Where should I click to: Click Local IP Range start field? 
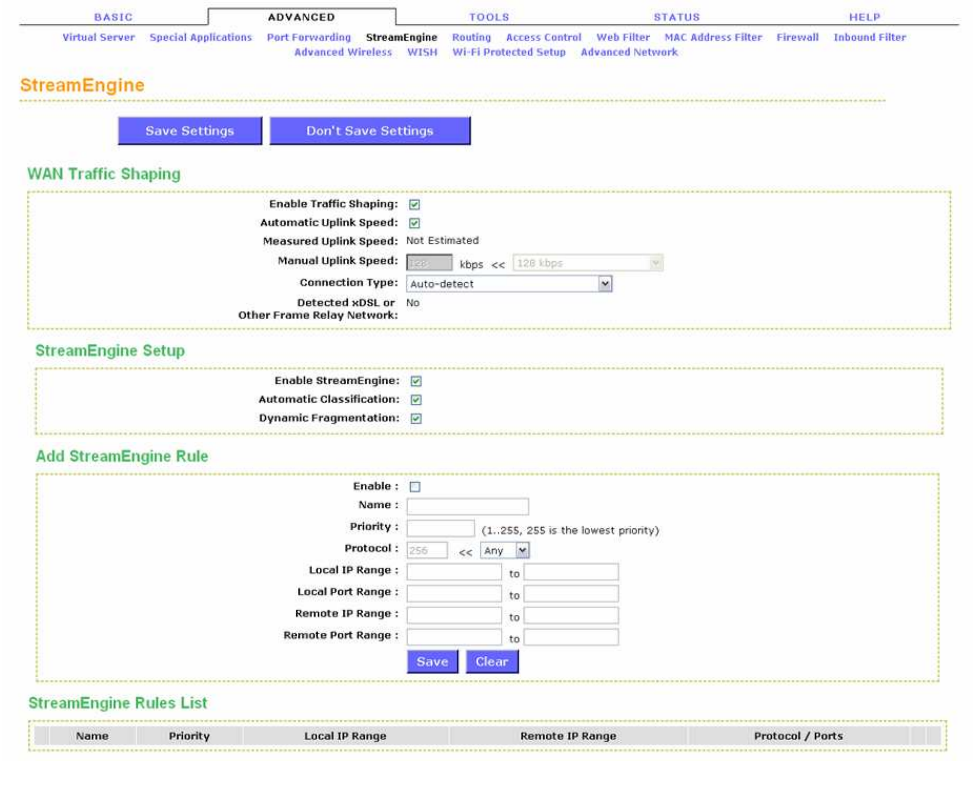(x=454, y=572)
